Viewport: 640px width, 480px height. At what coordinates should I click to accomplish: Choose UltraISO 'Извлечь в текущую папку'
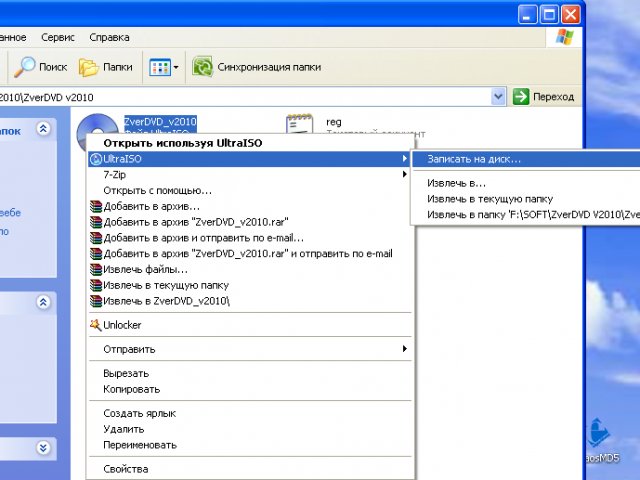point(526,199)
